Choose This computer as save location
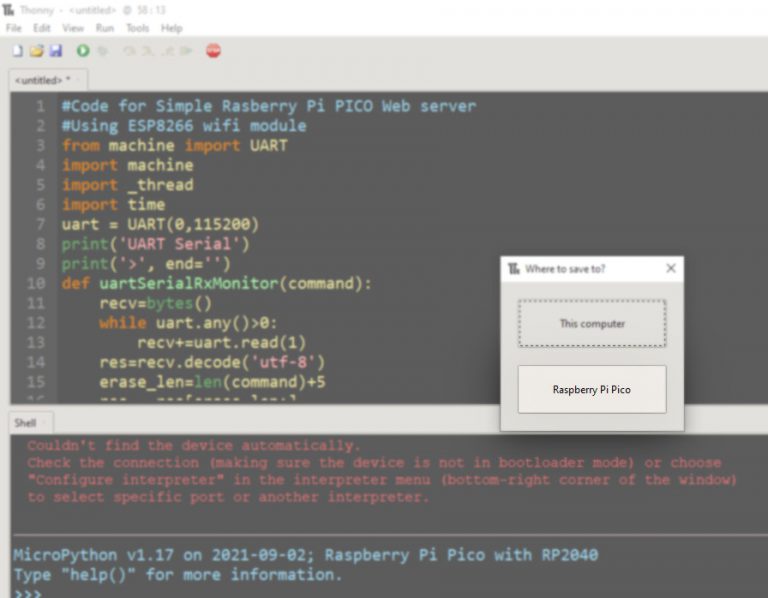Image resolution: width=768 pixels, height=598 pixels. pos(592,324)
